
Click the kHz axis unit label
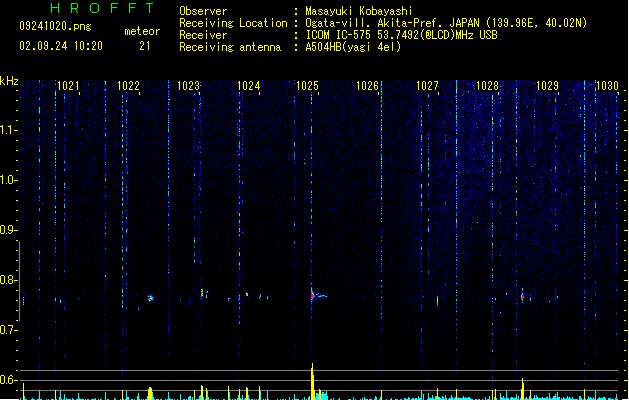[9, 81]
